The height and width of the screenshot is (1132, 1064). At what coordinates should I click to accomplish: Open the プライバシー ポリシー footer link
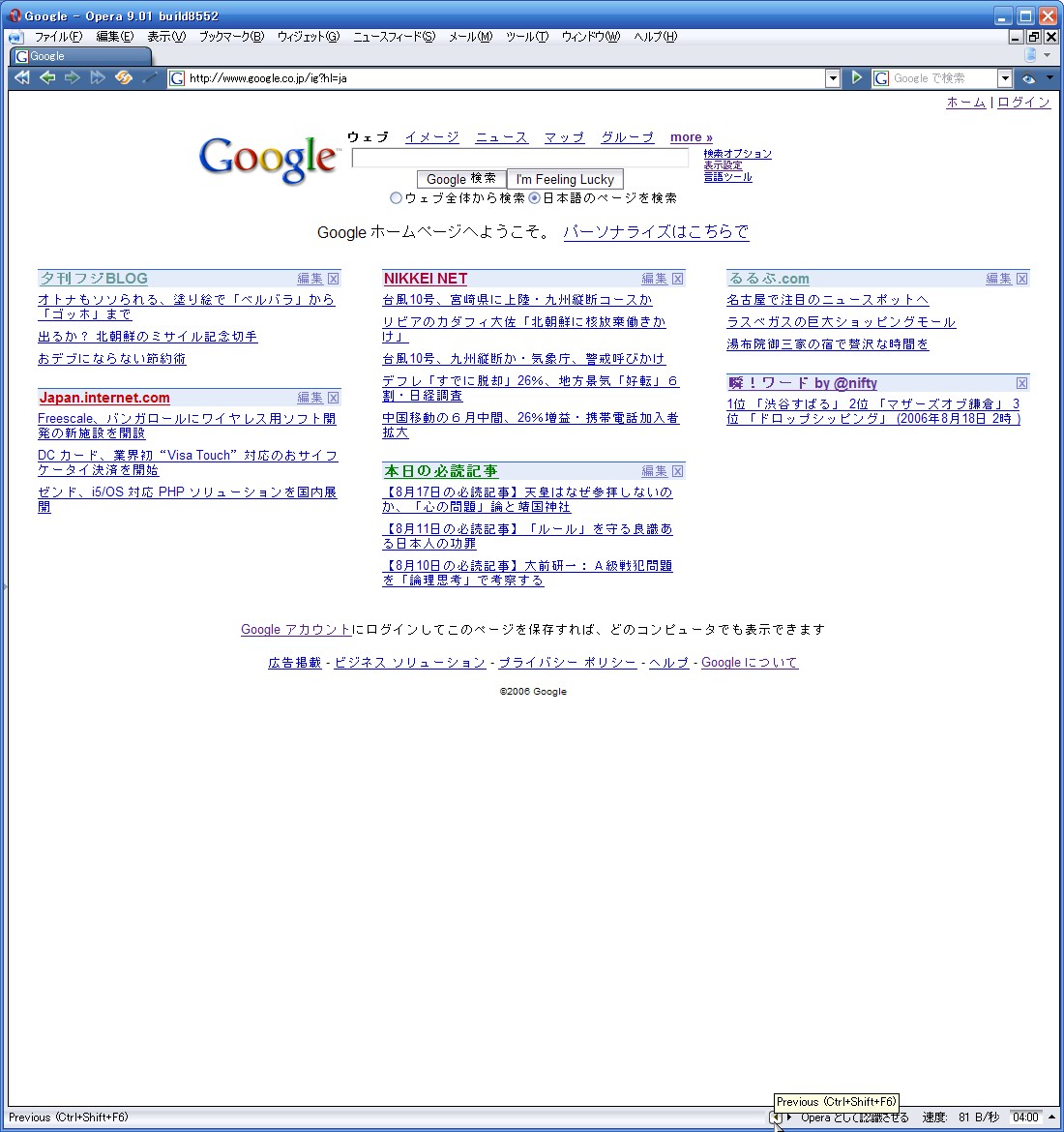(568, 663)
